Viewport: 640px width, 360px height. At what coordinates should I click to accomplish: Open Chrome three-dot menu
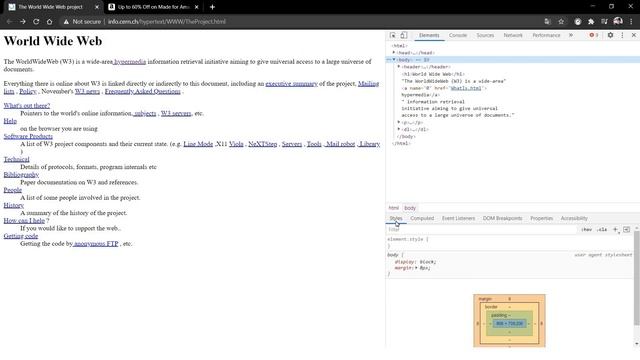[x=631, y=22]
